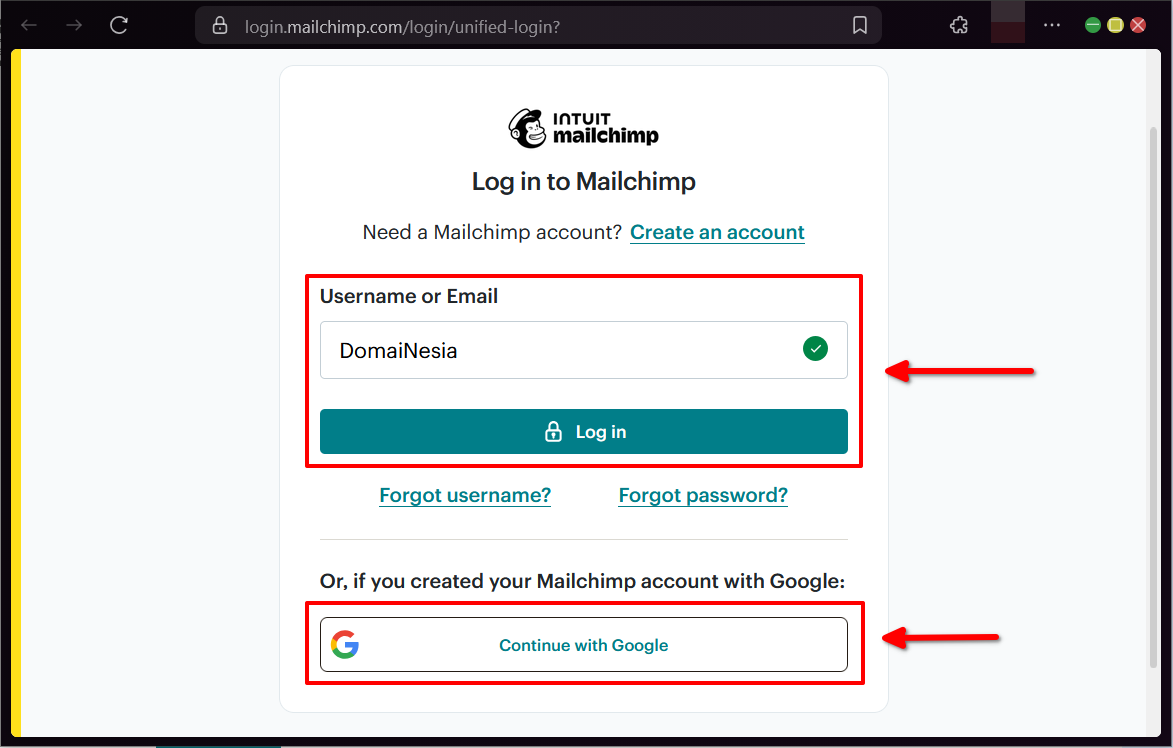Image resolution: width=1173 pixels, height=748 pixels.
Task: Click the Intuit Mailchimp logo
Action: [x=583, y=125]
